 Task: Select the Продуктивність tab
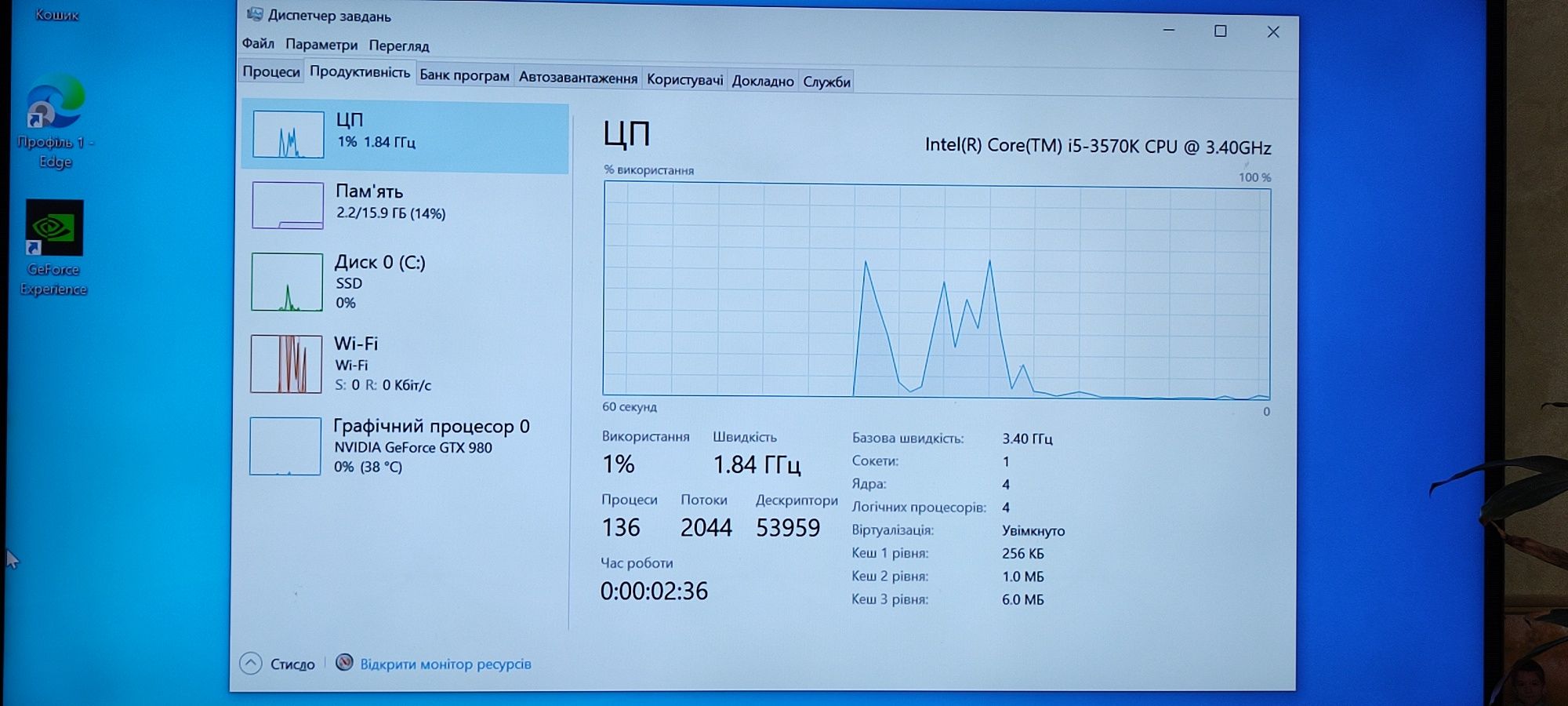(x=360, y=72)
